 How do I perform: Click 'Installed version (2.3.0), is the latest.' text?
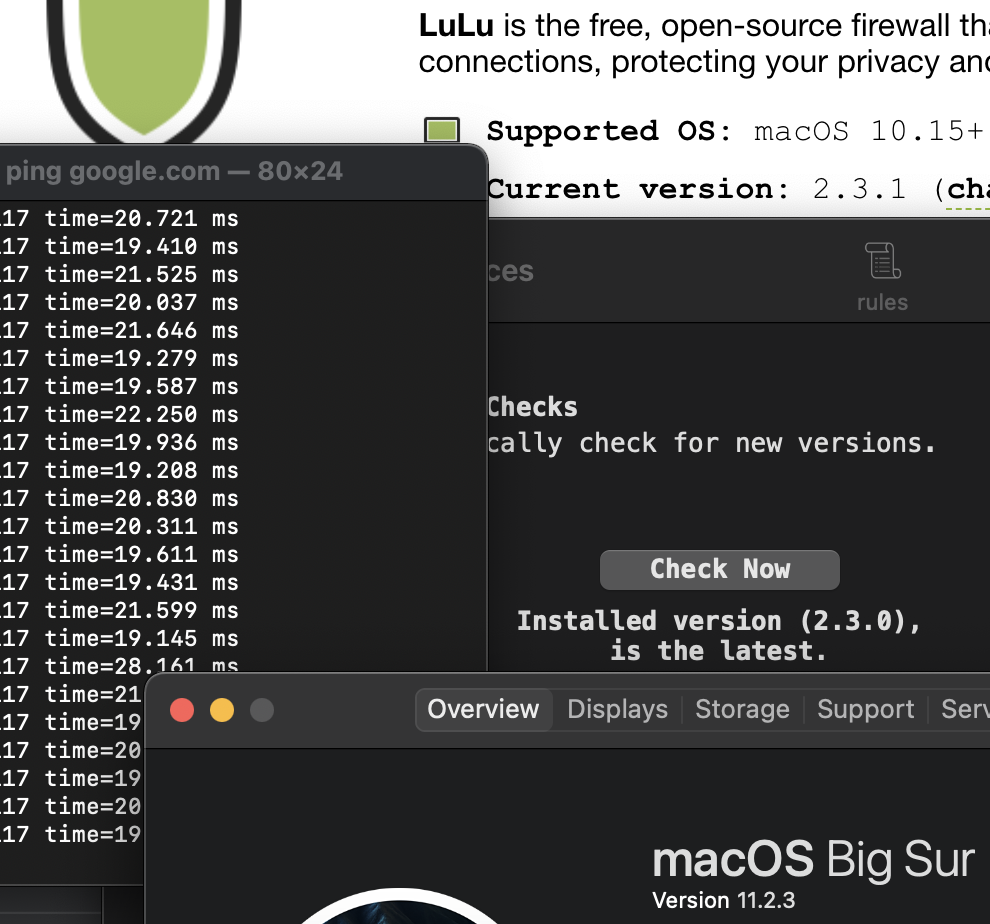point(719,636)
